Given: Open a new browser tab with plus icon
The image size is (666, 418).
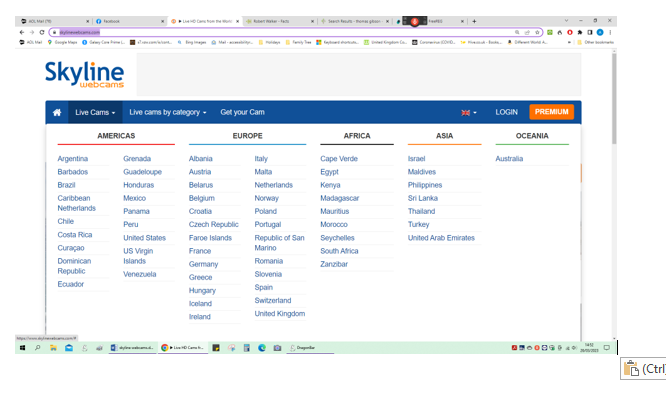Looking at the screenshot, I should (x=474, y=20).
